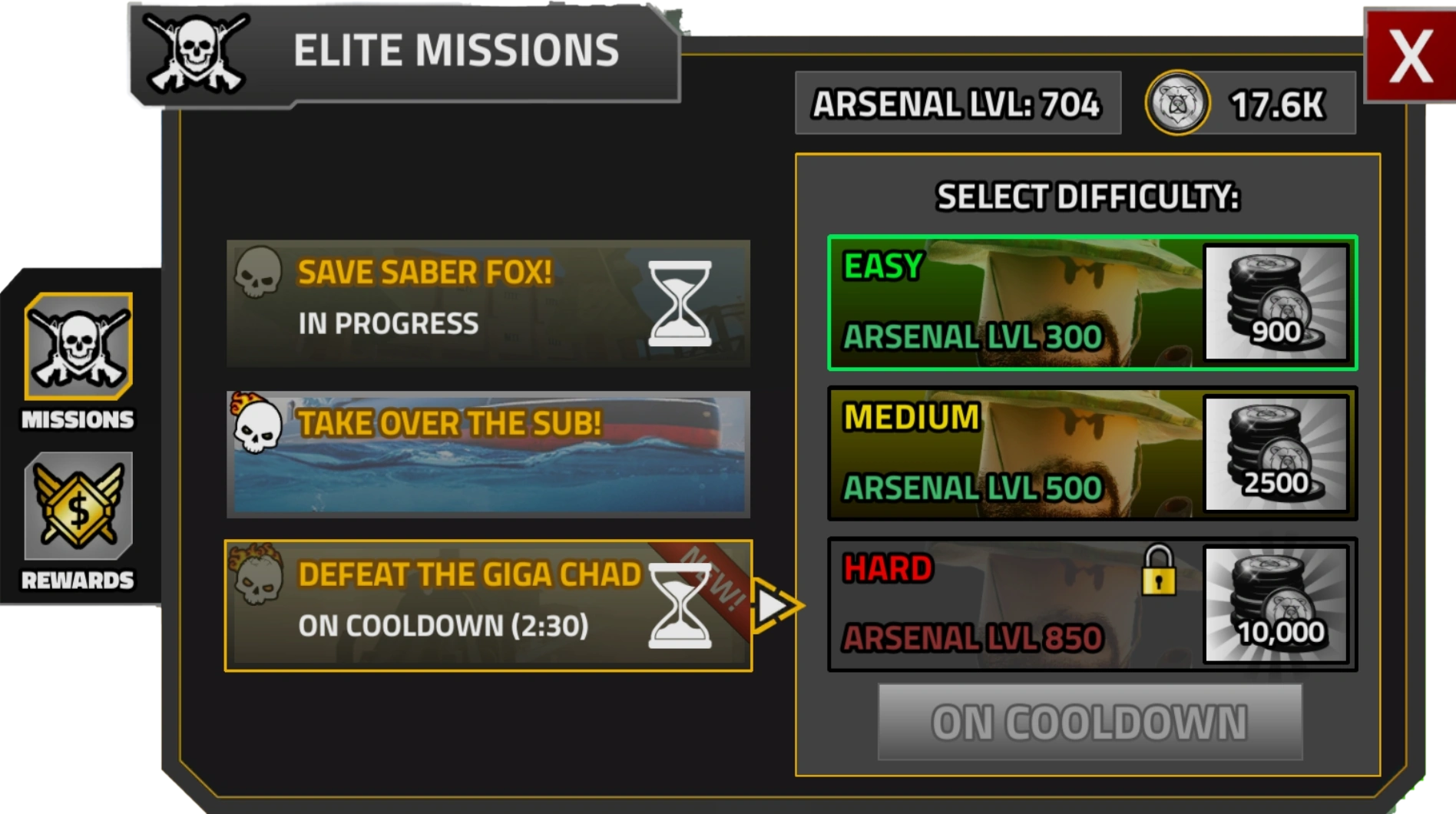Click the 2500 coin reward thumbnail
Viewport: 1456px width, 814px height.
coord(1276,454)
